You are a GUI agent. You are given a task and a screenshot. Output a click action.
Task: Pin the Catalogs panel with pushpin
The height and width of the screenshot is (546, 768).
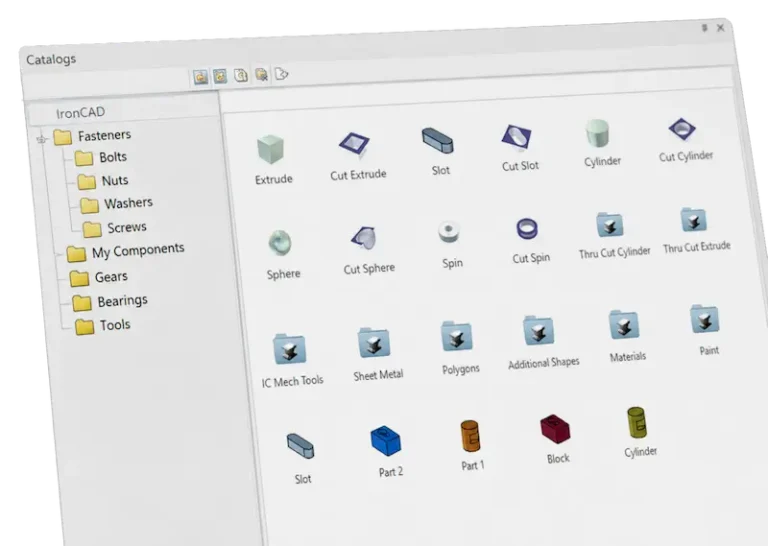coord(704,28)
